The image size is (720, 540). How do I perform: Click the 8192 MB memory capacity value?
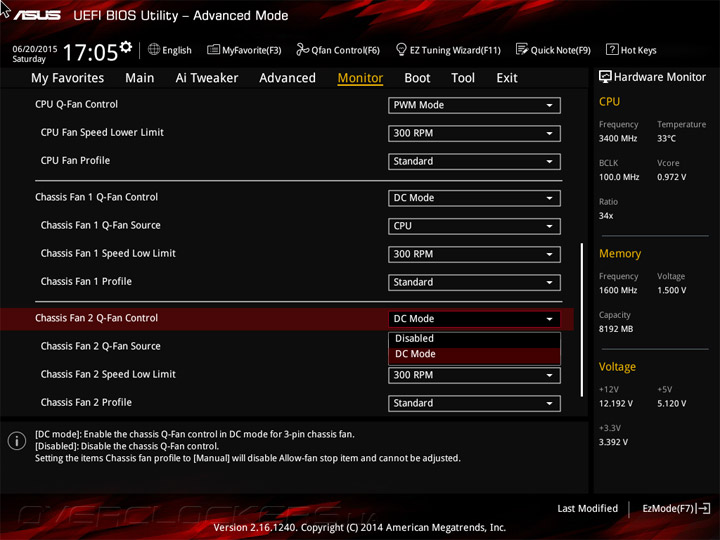pyautogui.click(x=616, y=329)
